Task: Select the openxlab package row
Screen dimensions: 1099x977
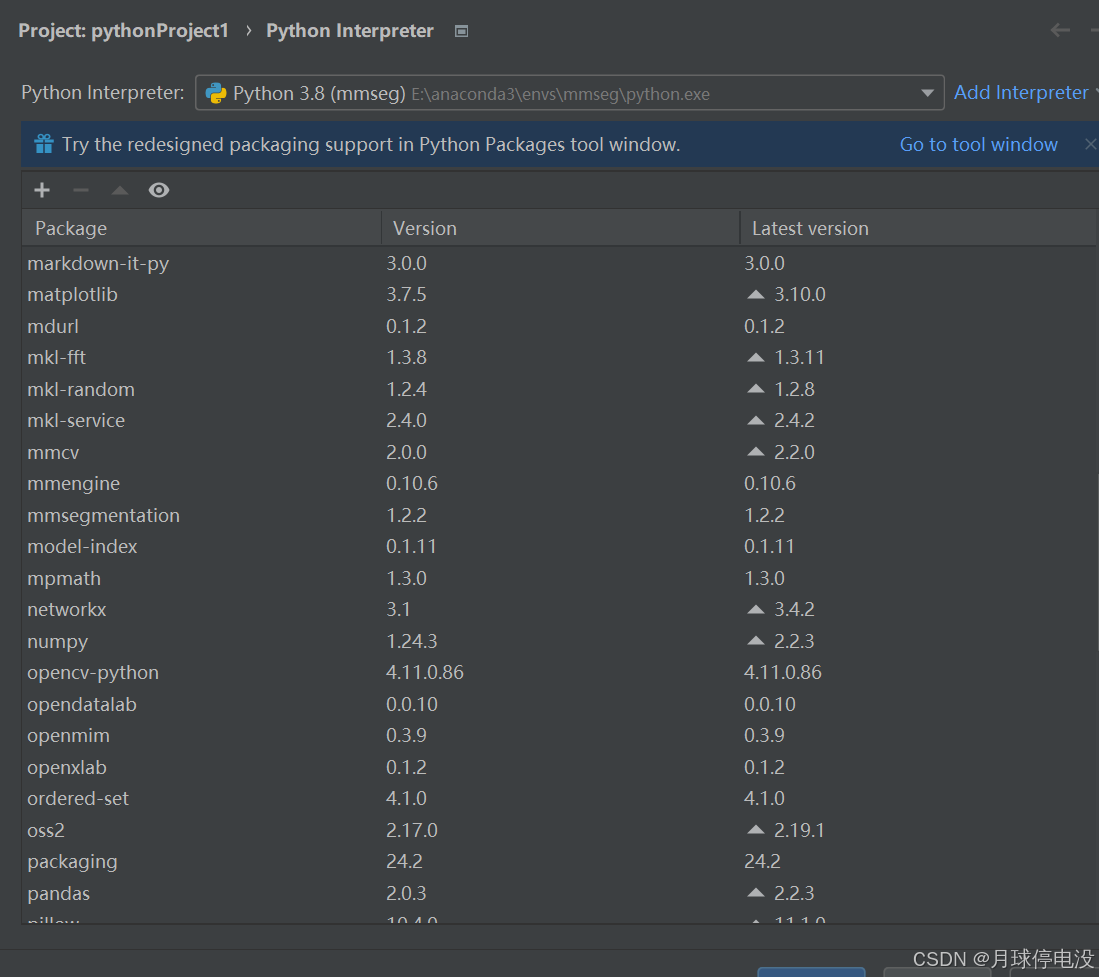Action: tap(559, 767)
